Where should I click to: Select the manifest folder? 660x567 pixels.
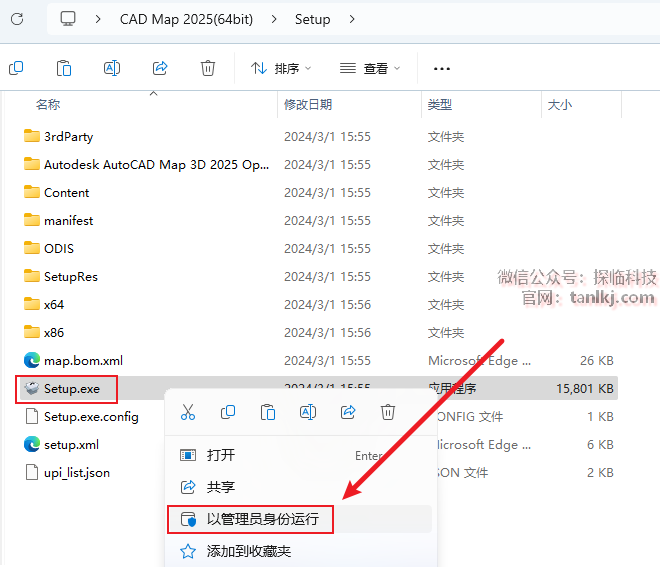[68, 220]
